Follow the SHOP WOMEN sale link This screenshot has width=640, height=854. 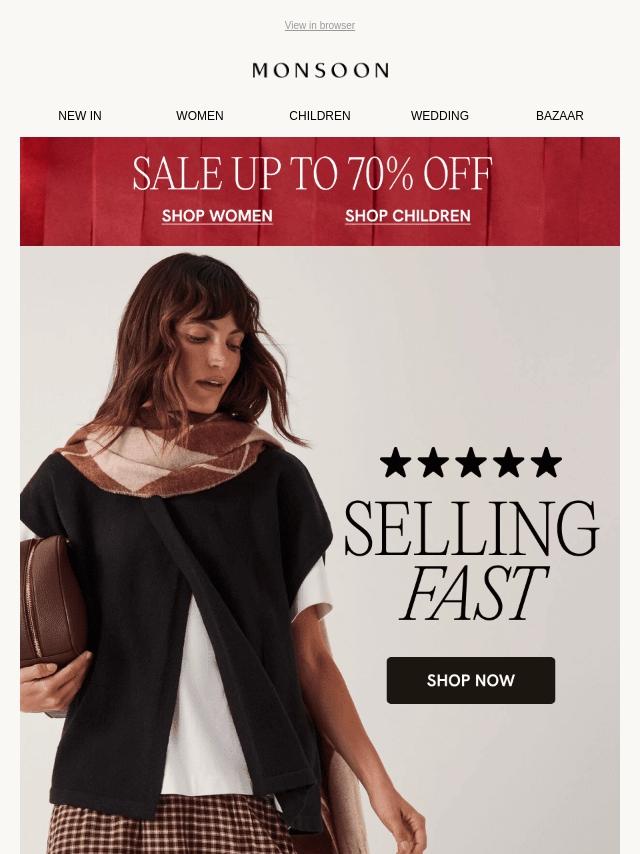tap(217, 216)
